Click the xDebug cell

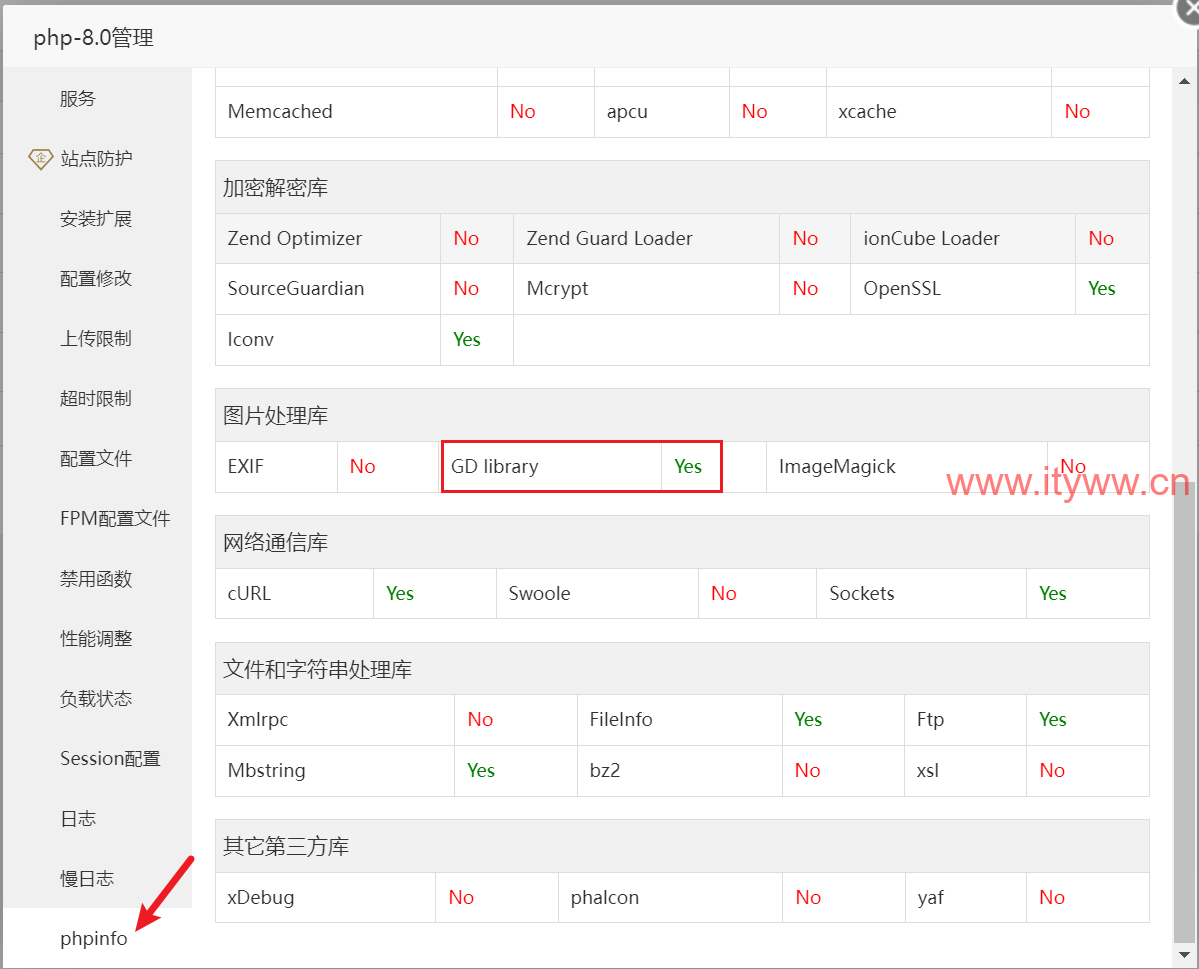(326, 897)
